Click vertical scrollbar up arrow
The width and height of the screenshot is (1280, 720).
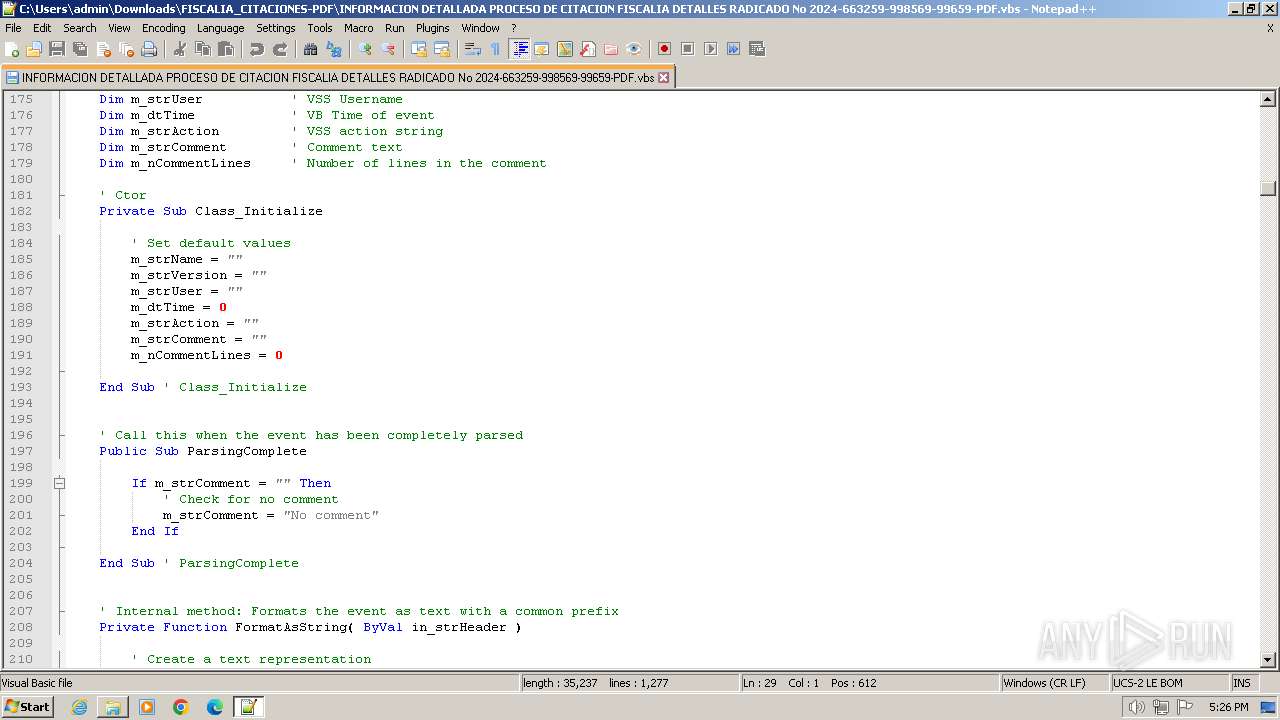1268,99
